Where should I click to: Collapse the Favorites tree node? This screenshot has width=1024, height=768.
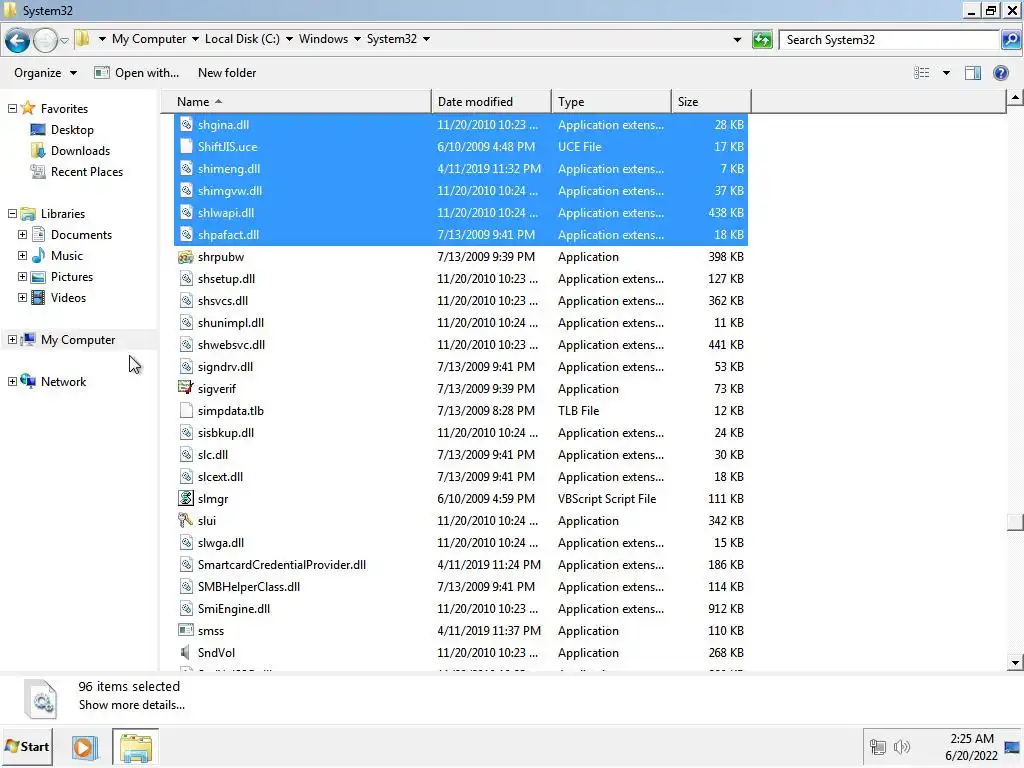pos(12,108)
